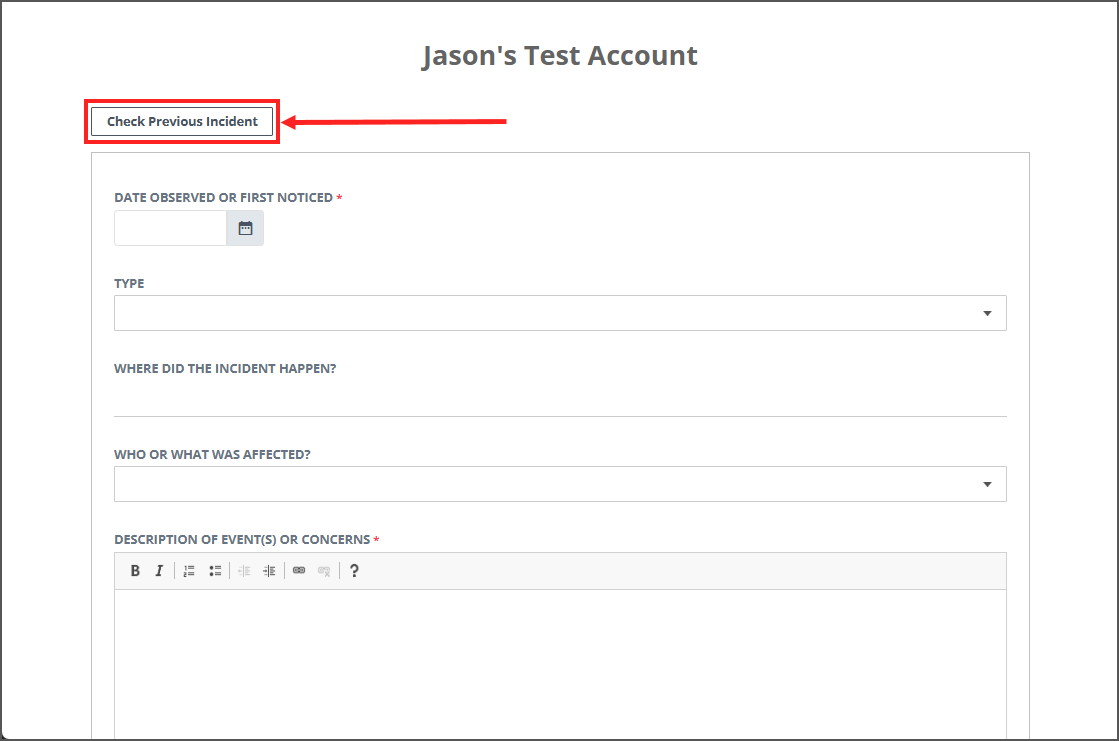This screenshot has height=741, width=1119.
Task: Insert link in description editor
Action: coord(299,571)
